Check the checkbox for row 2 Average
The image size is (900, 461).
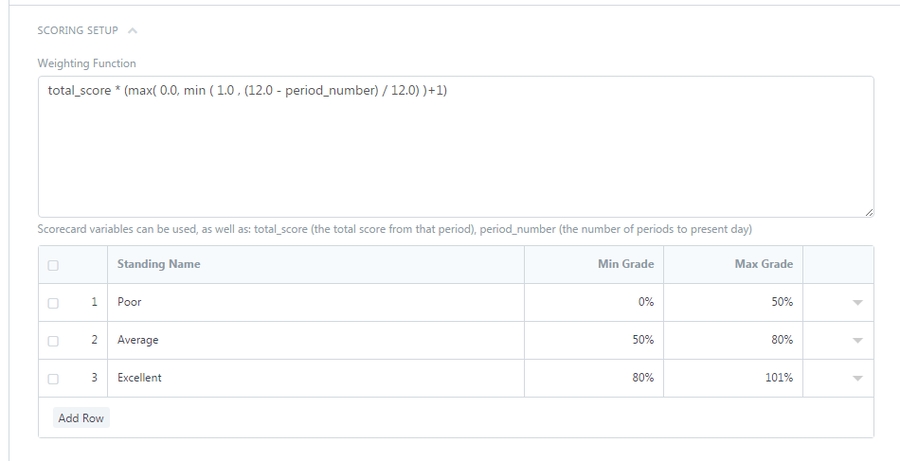click(53, 340)
